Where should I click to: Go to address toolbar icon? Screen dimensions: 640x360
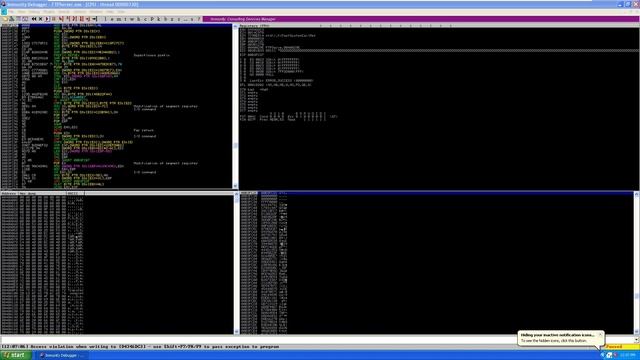(95, 19)
